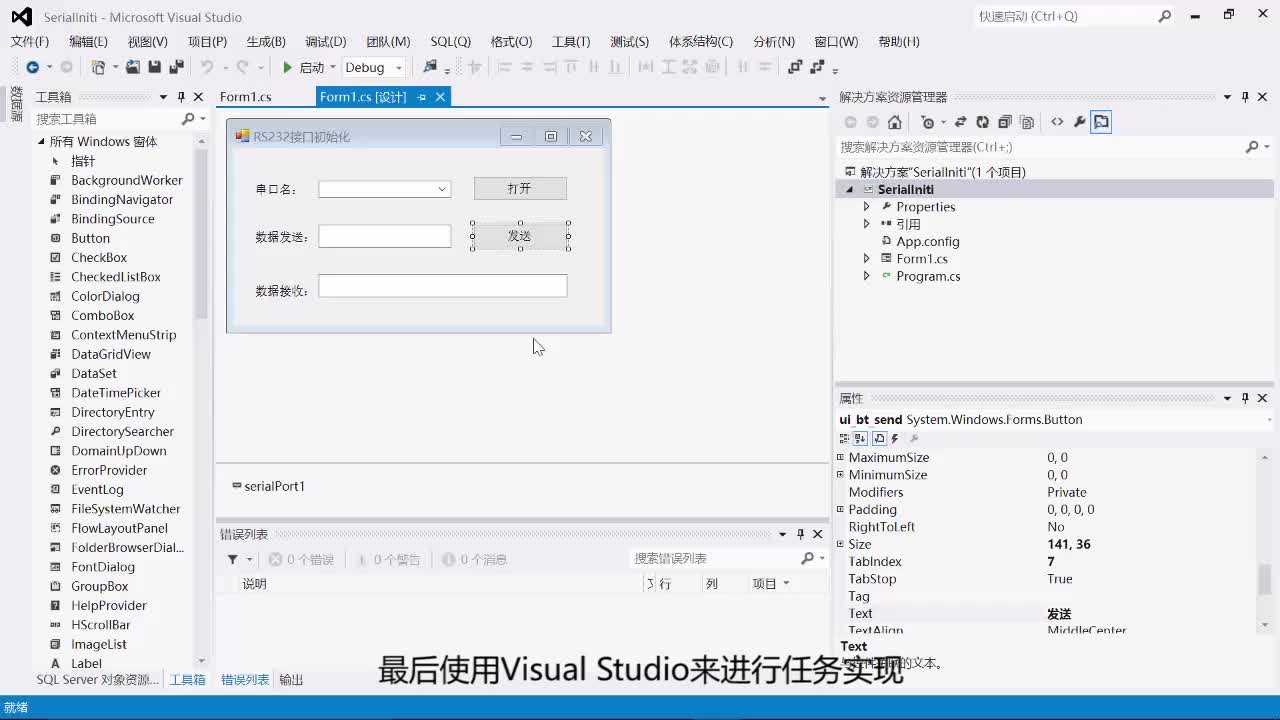Expand the Properties node in solution tree
This screenshot has width=1280, height=720.
[867, 207]
